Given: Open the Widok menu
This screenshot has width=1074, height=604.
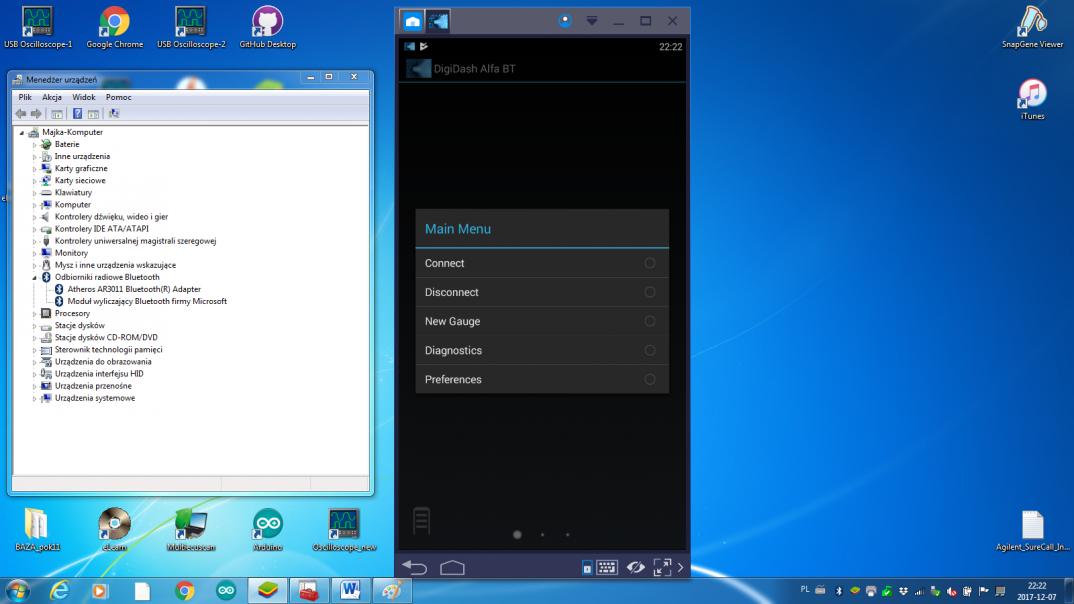Looking at the screenshot, I should tap(84, 97).
